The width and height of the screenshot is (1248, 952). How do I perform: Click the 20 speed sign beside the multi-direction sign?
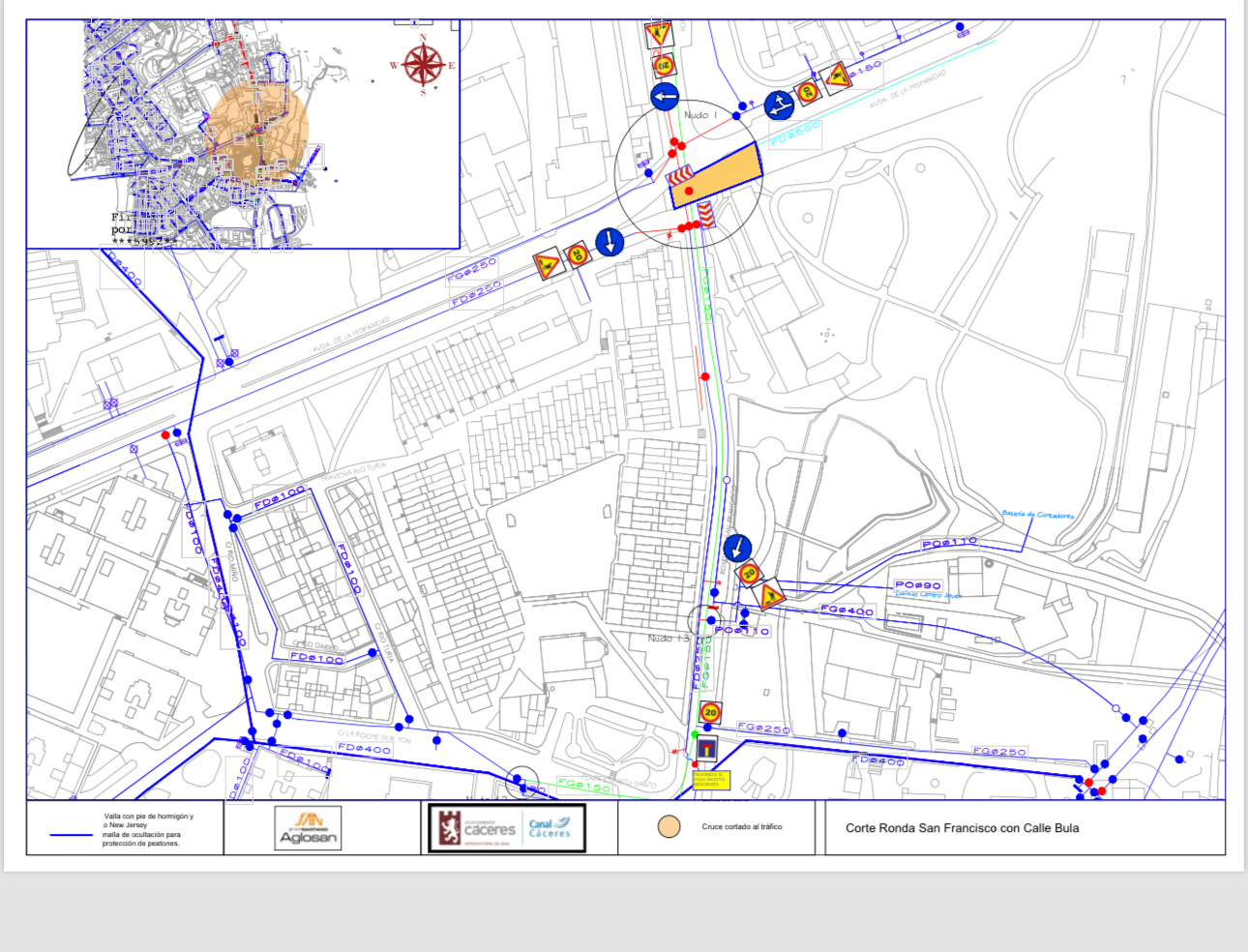pyautogui.click(x=808, y=92)
